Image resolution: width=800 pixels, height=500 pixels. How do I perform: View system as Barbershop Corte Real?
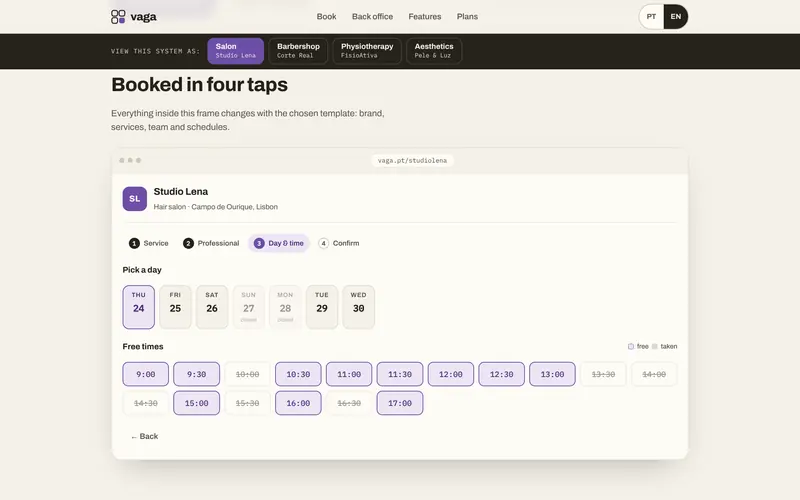coord(298,51)
